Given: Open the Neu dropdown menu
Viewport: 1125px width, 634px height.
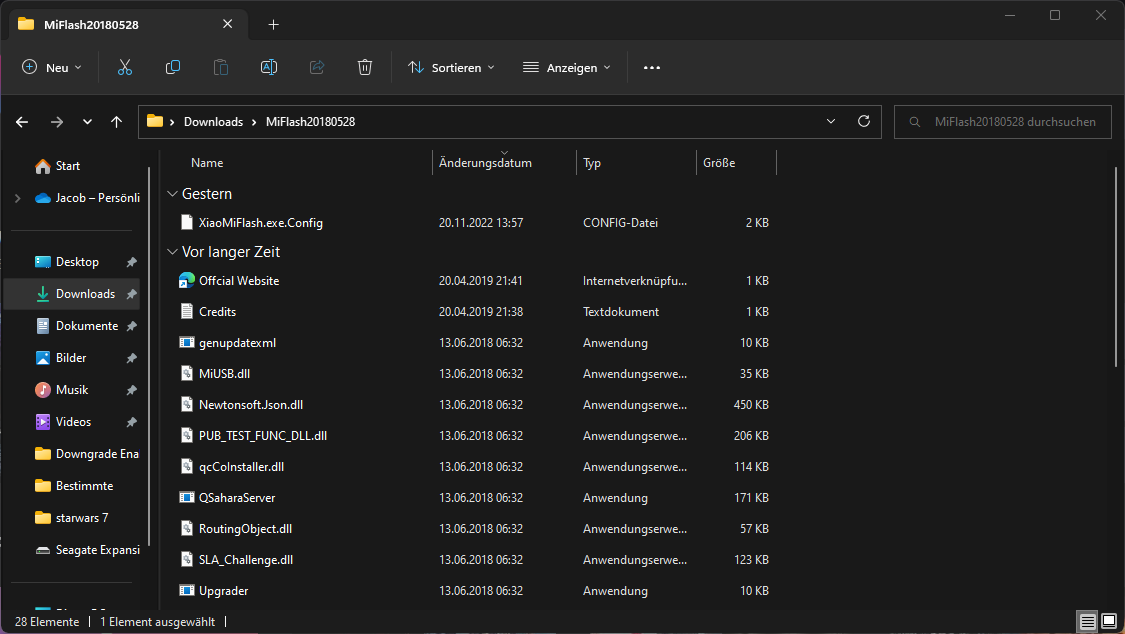Looking at the screenshot, I should pos(52,67).
